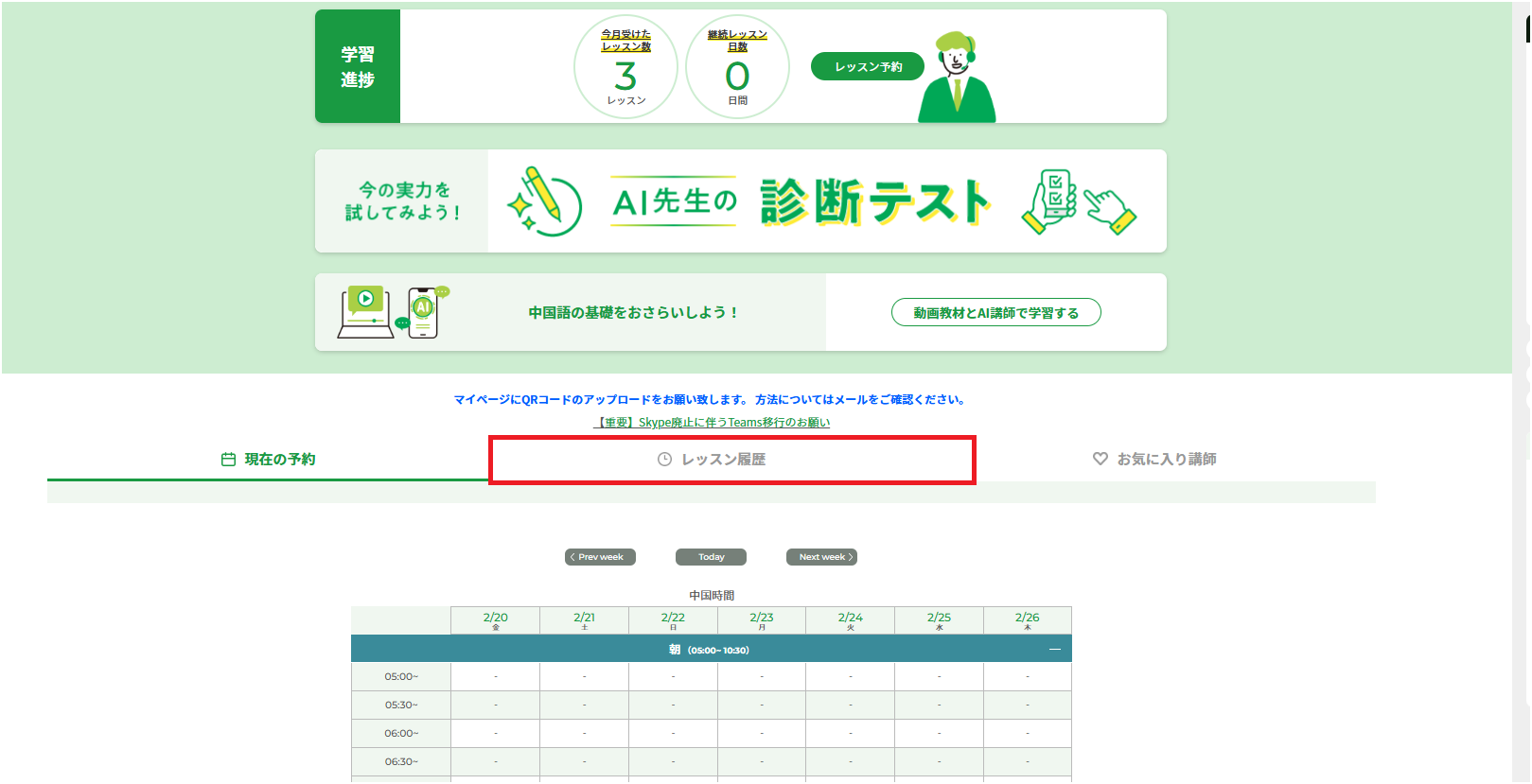The width and height of the screenshot is (1532, 784).
Task: Jump to Today in schedule
Action: [711, 557]
